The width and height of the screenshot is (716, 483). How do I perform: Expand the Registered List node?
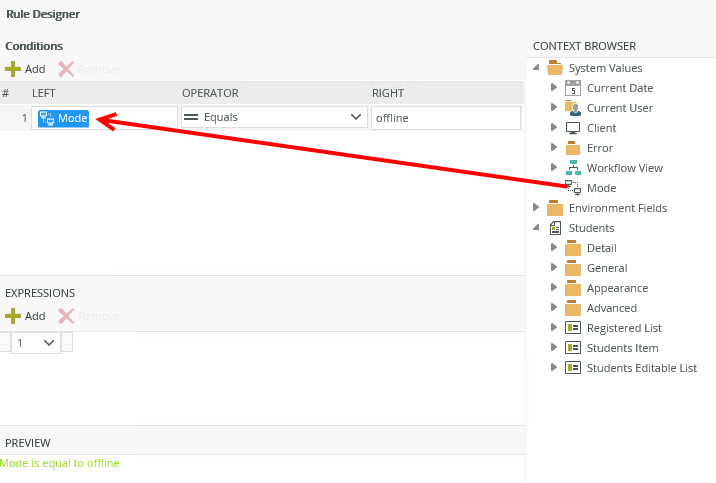(553, 327)
